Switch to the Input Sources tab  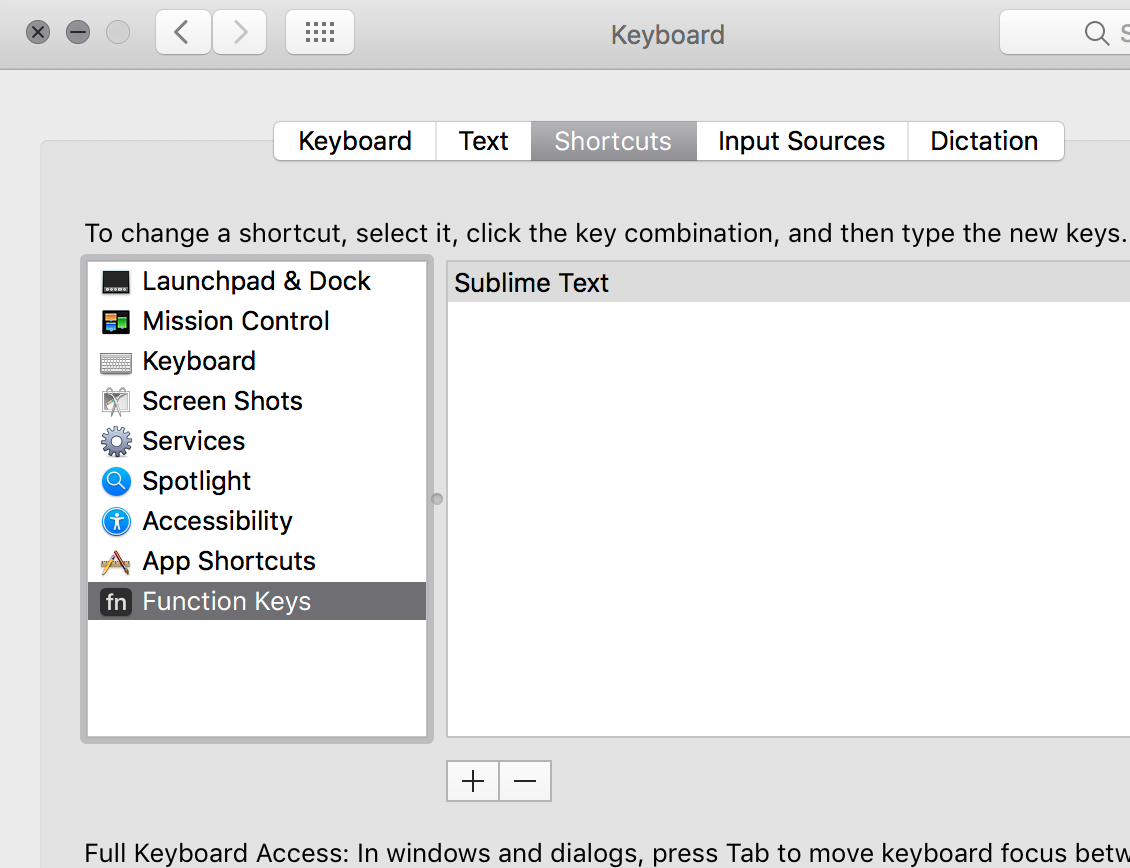801,141
